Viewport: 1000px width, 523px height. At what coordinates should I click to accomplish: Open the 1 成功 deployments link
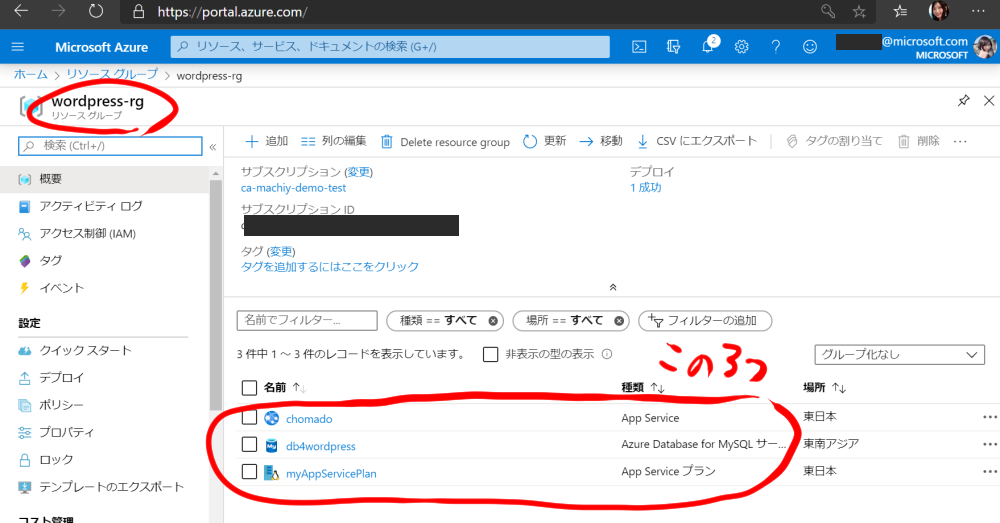click(x=645, y=188)
